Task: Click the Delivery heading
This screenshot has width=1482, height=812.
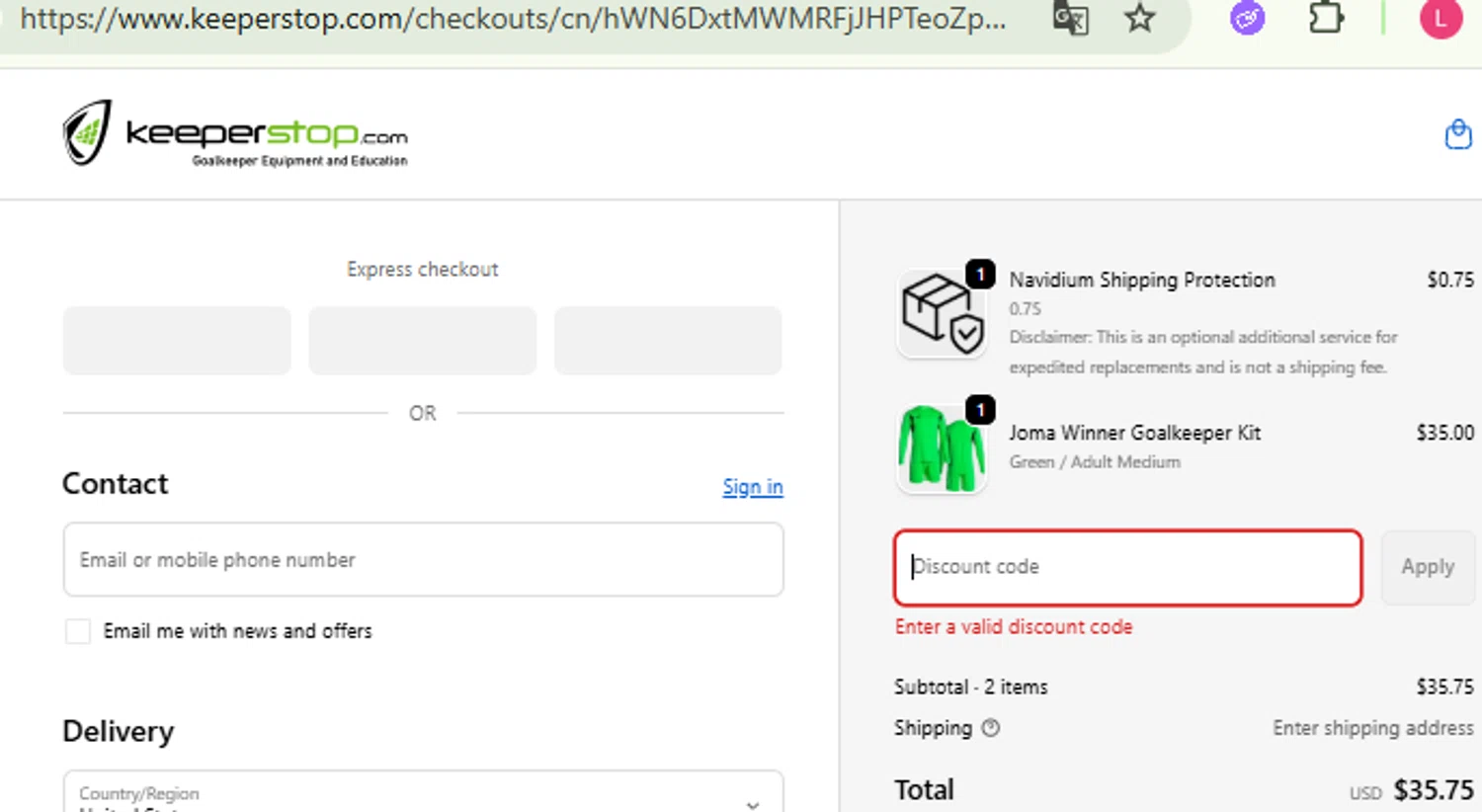Action: tap(118, 731)
